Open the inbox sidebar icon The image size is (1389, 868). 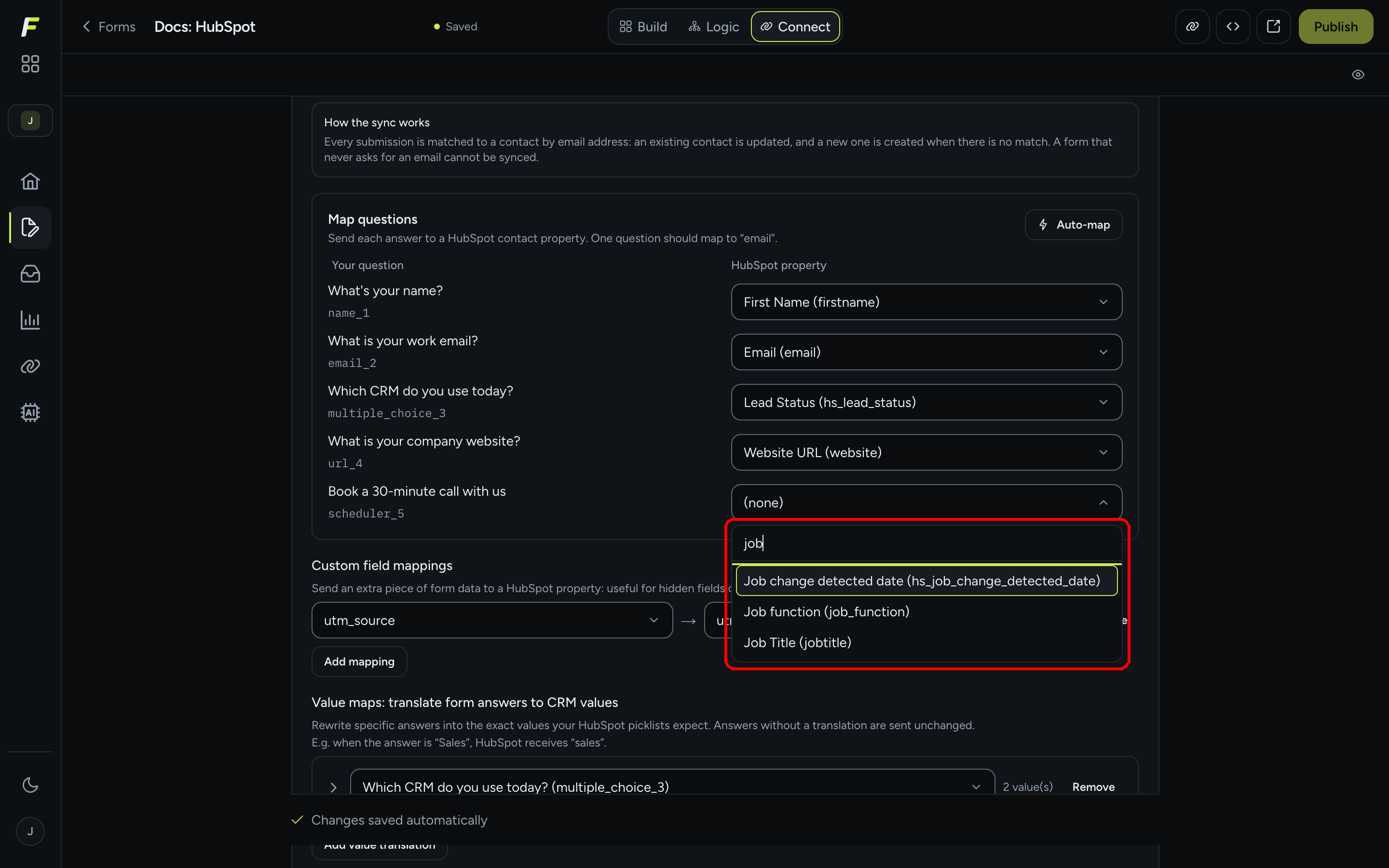point(30,274)
